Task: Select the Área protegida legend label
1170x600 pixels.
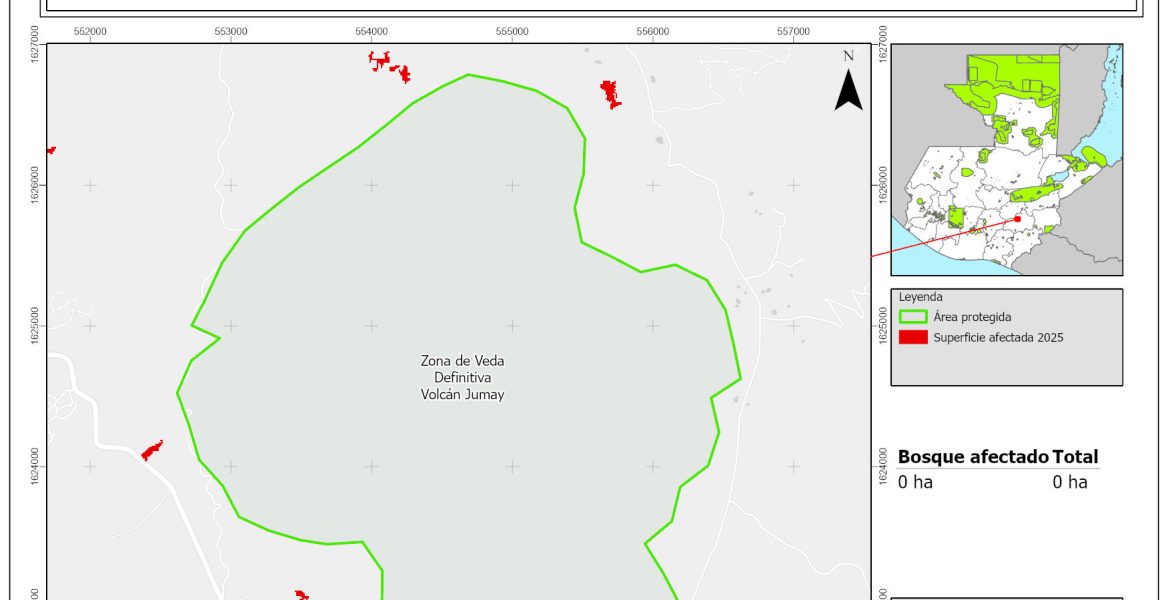Action: (x=972, y=317)
